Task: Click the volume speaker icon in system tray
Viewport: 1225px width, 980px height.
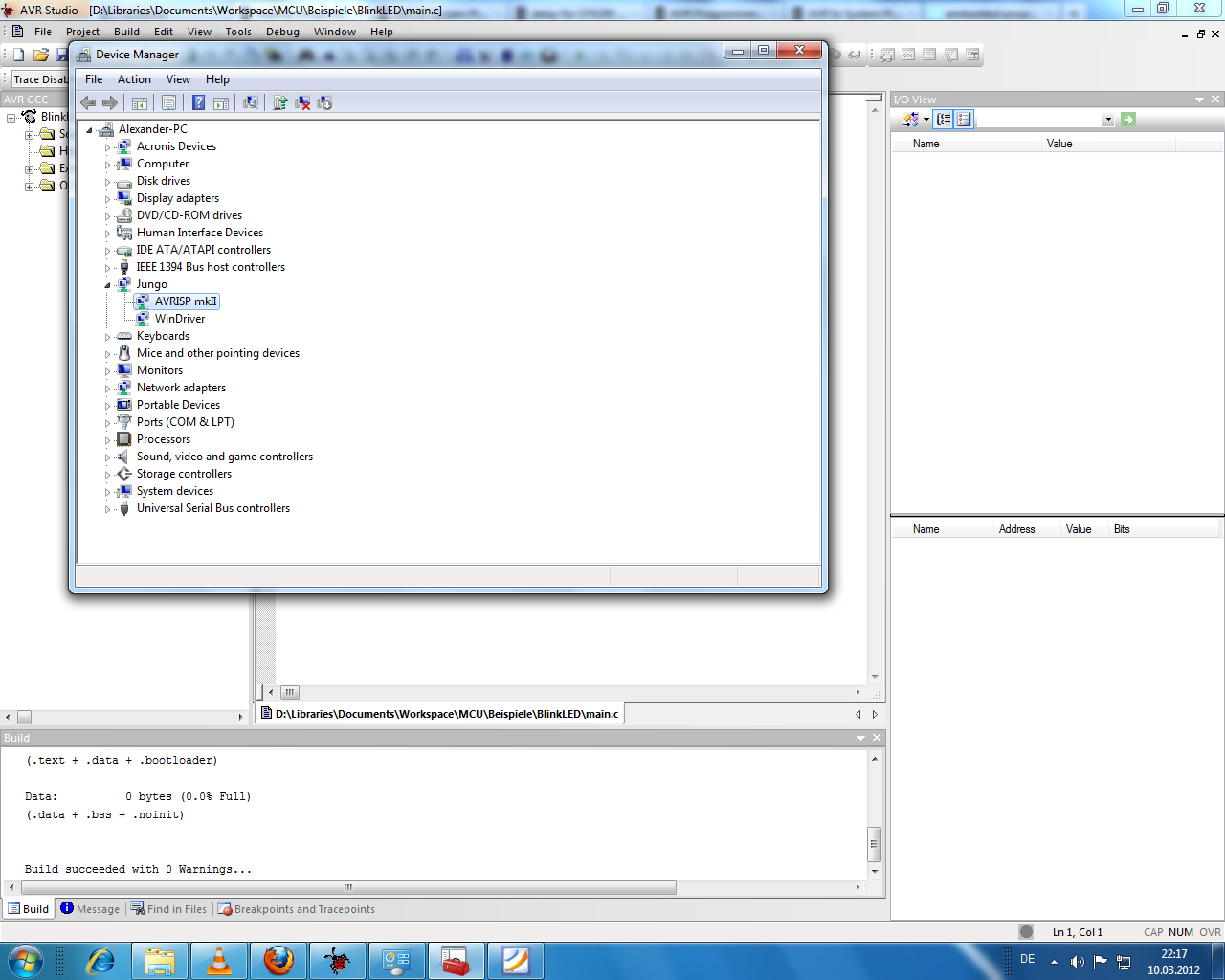Action: pos(1078,961)
